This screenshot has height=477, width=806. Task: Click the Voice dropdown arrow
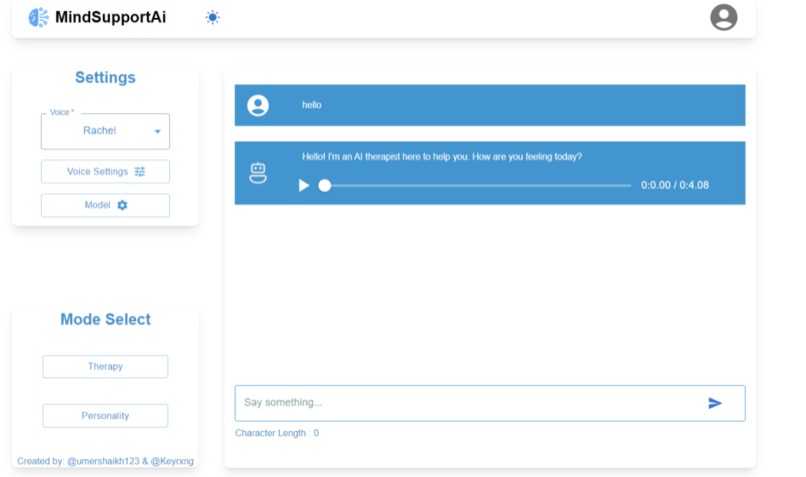[157, 132]
